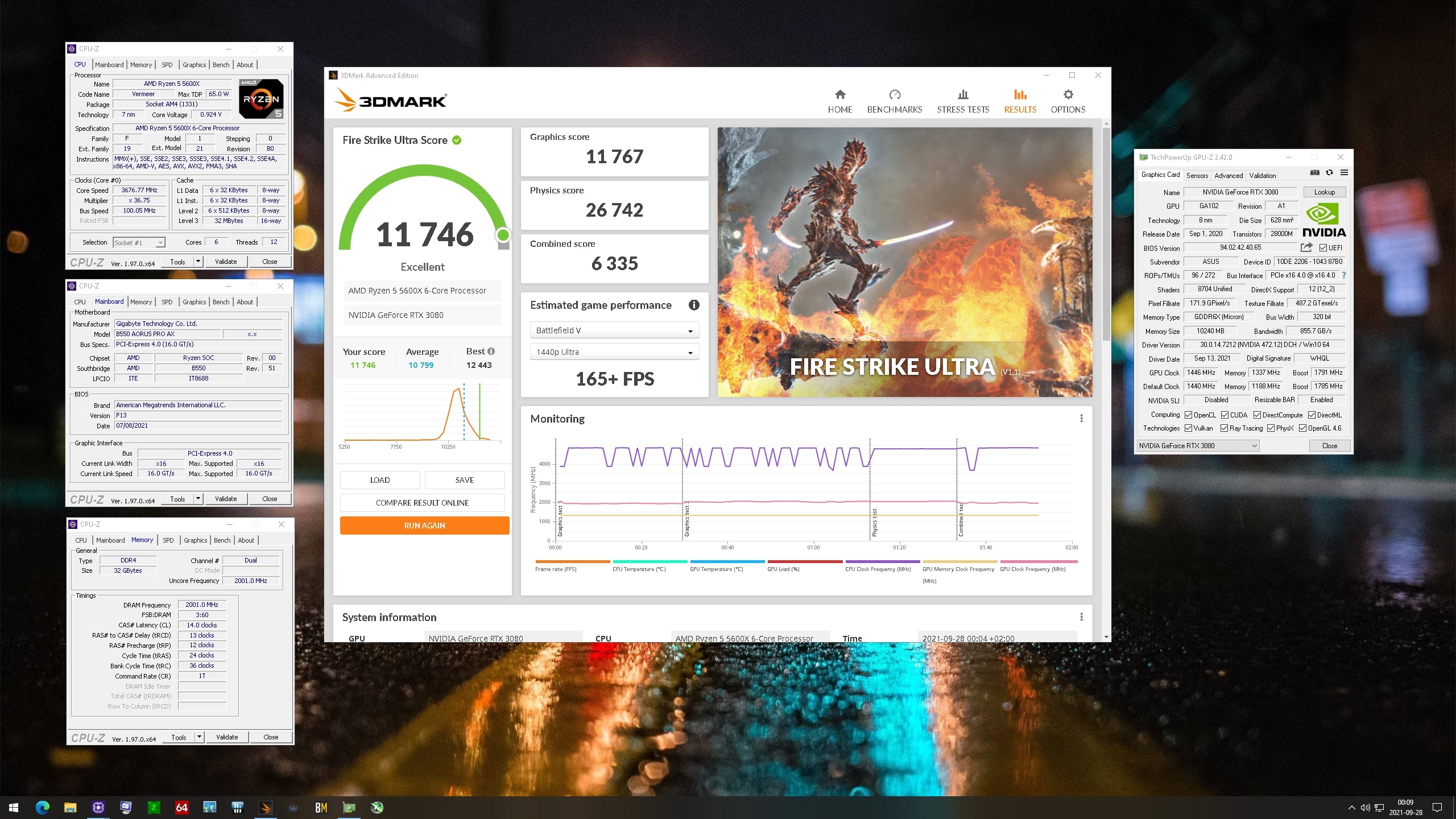
Task: Open the System information three-dot menu
Action: point(1081,617)
